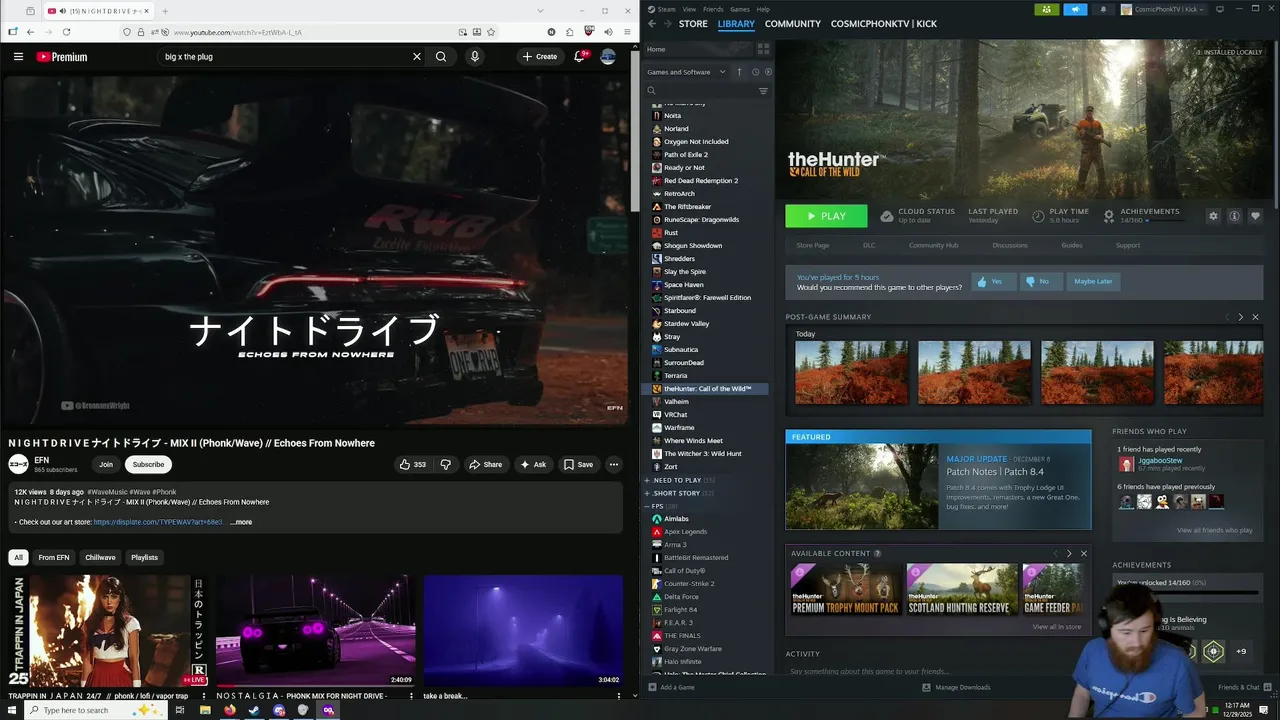This screenshot has width=1280, height=720.
Task: Open Steam friends activity green button
Action: tap(1046, 9)
